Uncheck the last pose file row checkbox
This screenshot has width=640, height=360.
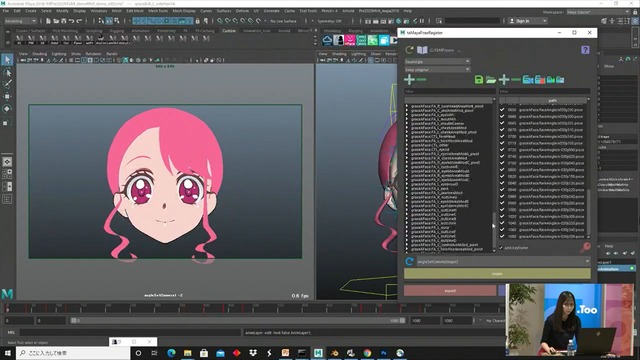tap(502, 236)
